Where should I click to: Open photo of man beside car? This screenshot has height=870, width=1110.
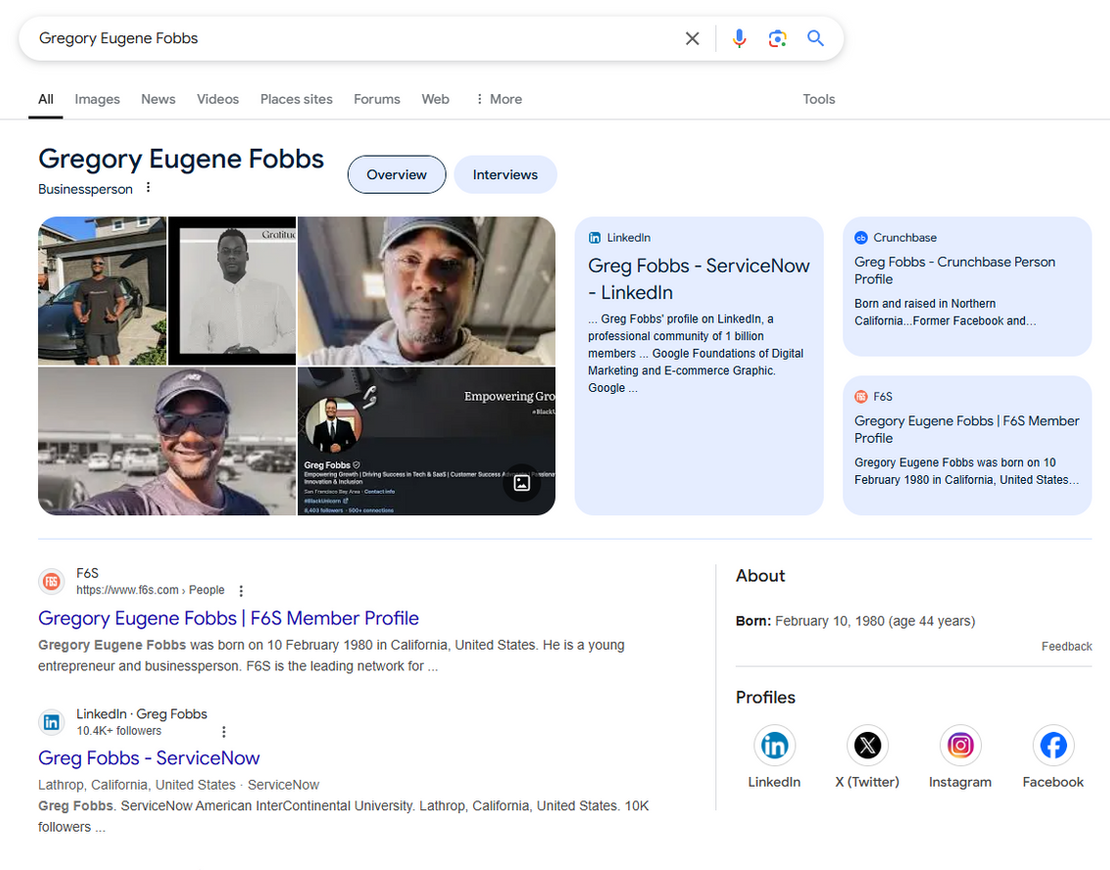[103, 291]
